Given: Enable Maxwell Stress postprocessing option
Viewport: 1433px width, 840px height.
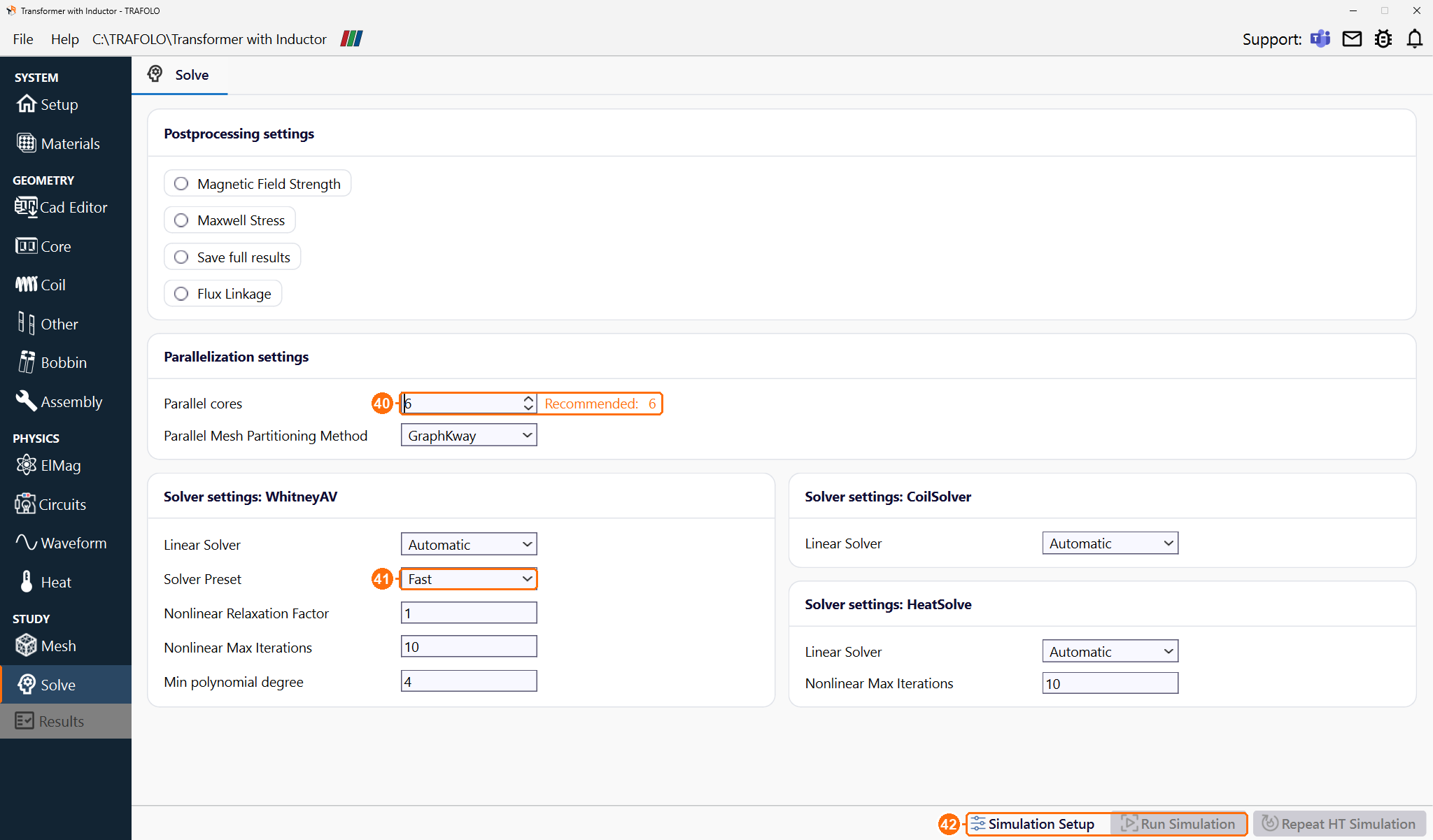Looking at the screenshot, I should click(230, 220).
